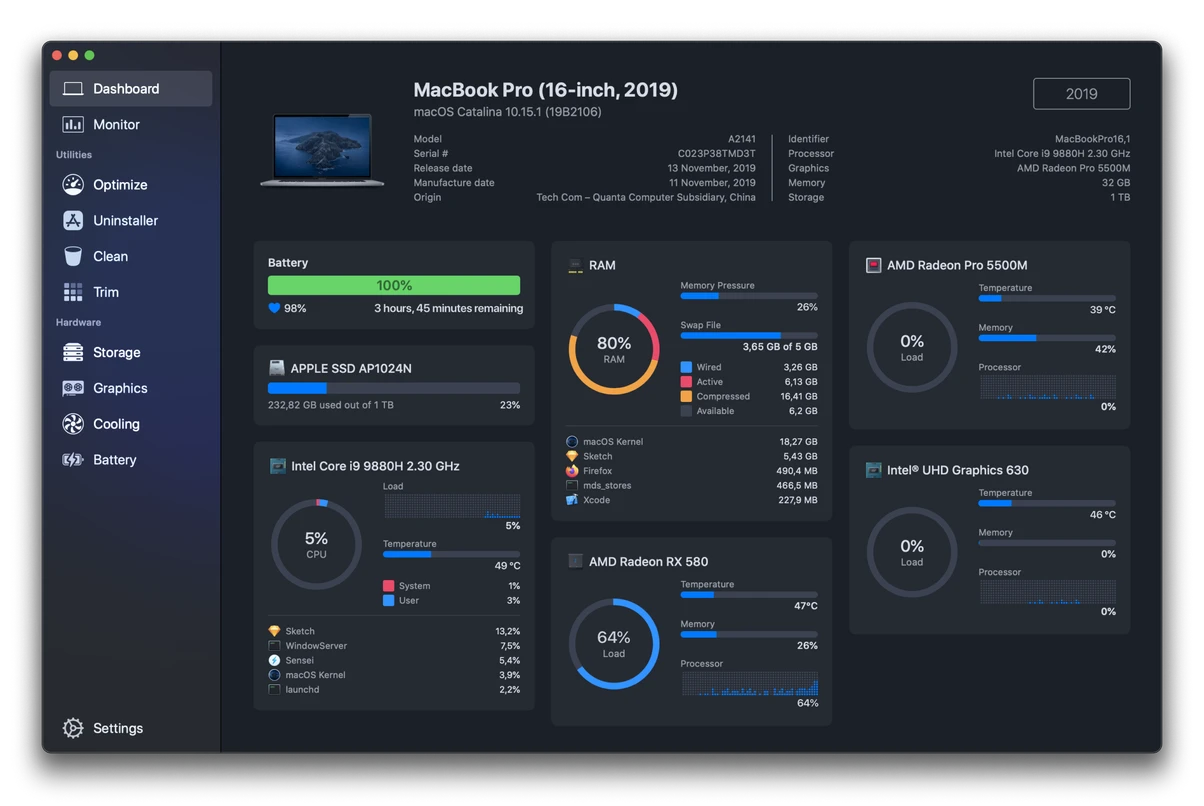The height and width of the screenshot is (806, 1204).
Task: Click the CPU Temperature bar
Action: click(x=451, y=554)
